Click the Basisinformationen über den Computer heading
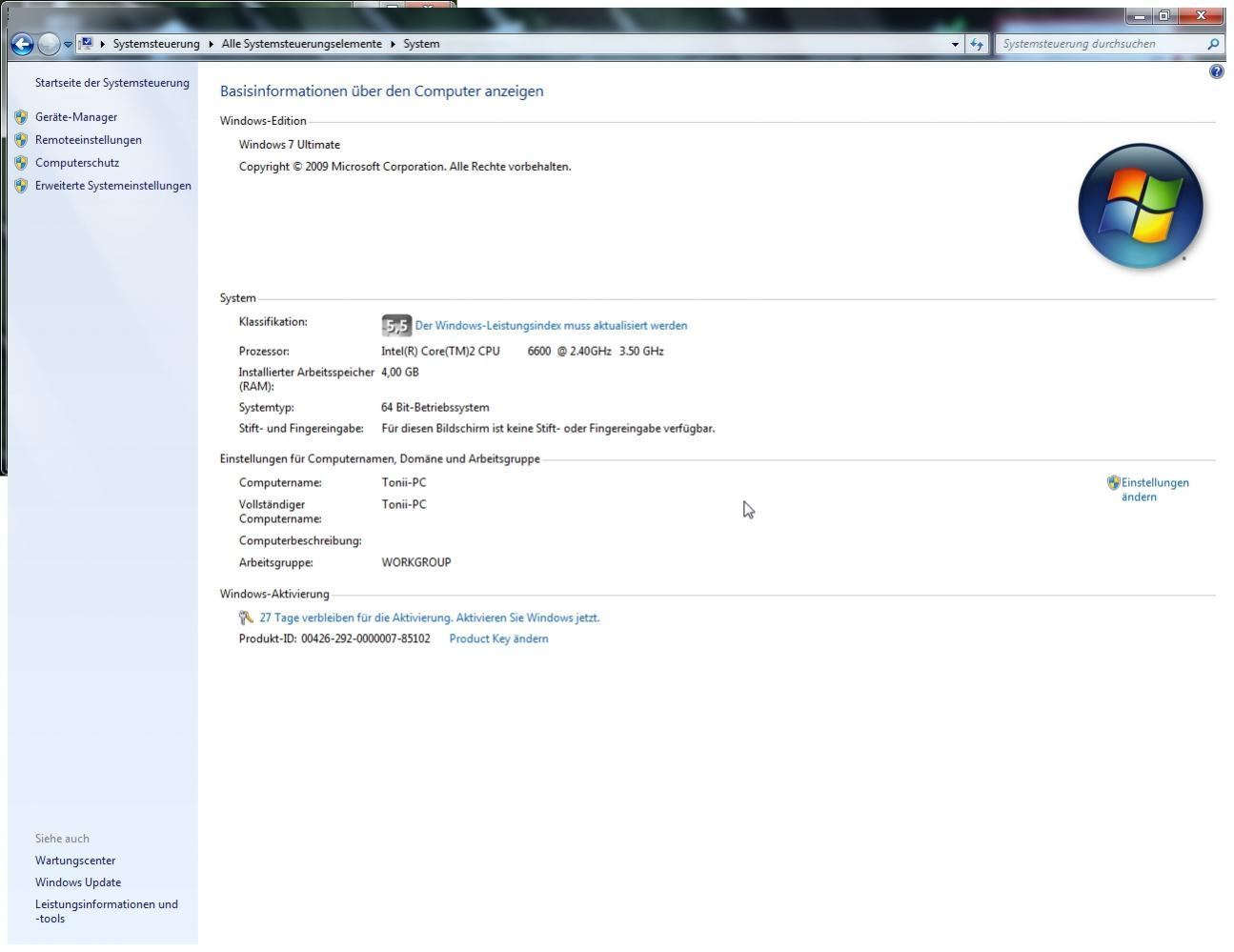Screen dimensions: 1234x952 click(x=382, y=91)
